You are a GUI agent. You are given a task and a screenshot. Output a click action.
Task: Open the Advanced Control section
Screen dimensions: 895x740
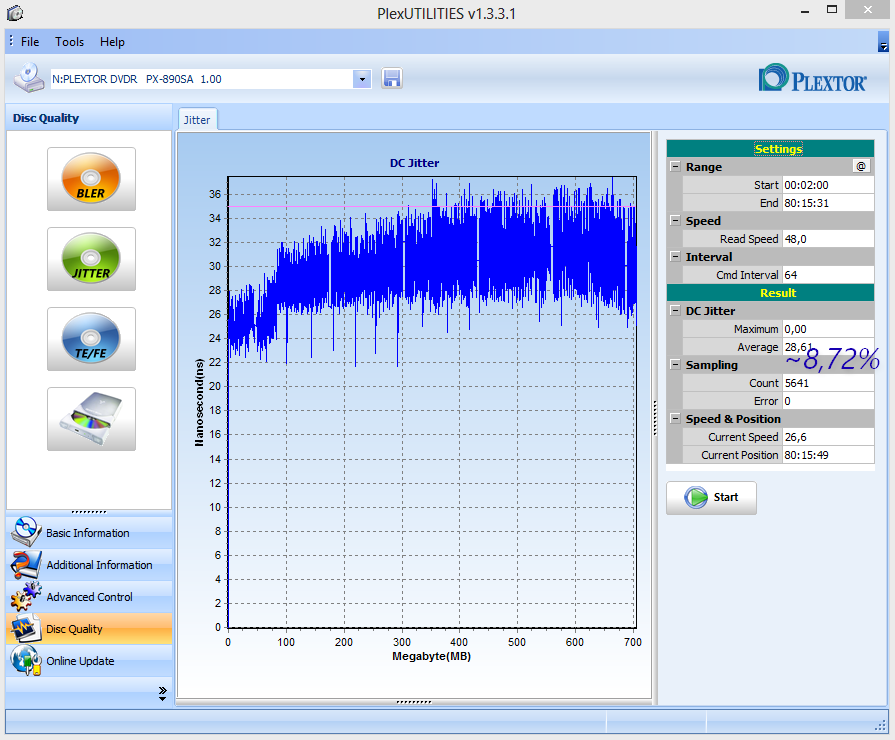89,596
